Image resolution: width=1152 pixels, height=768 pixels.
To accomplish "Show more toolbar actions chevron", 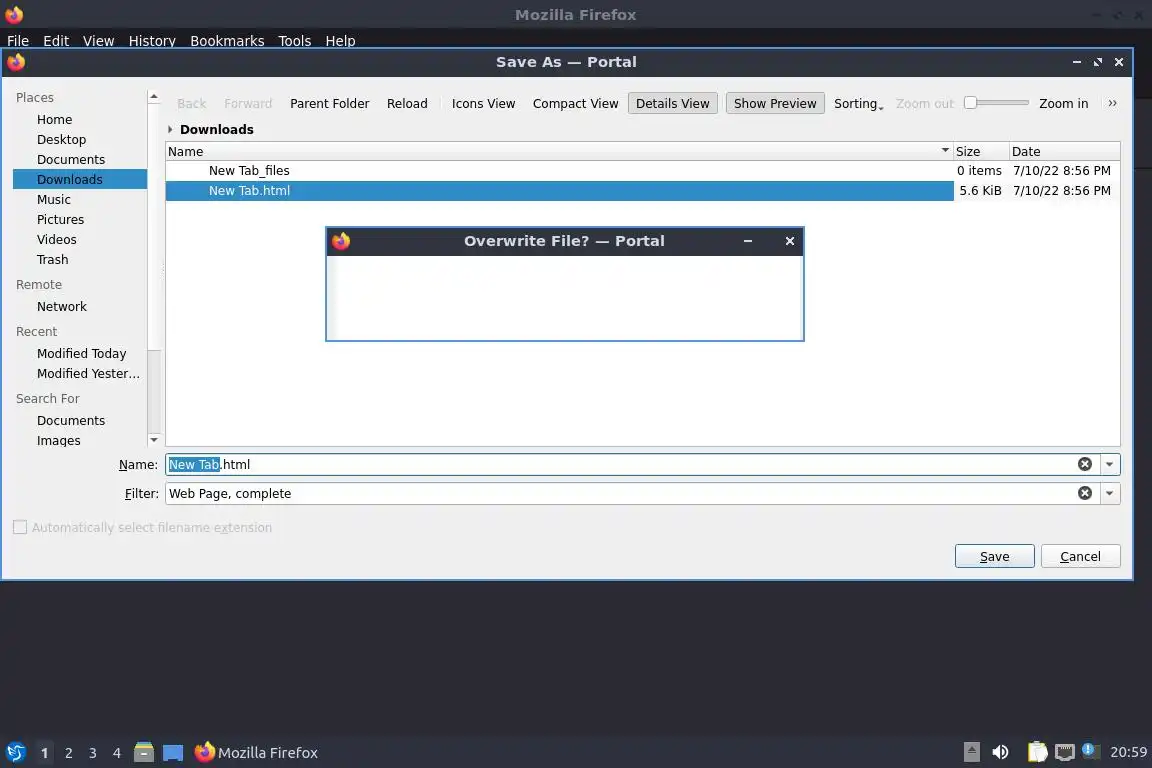I will [x=1112, y=104].
